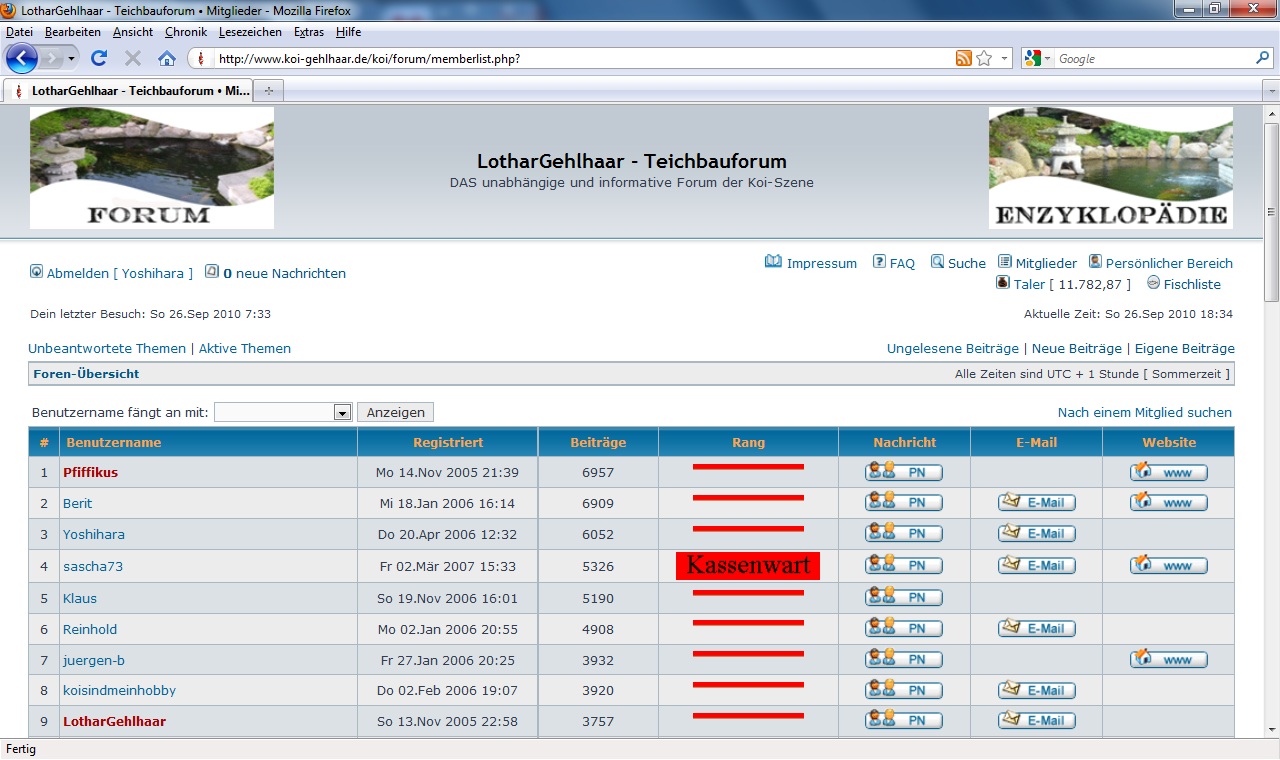
Task: Go to the browser home page icon
Action: [167, 58]
